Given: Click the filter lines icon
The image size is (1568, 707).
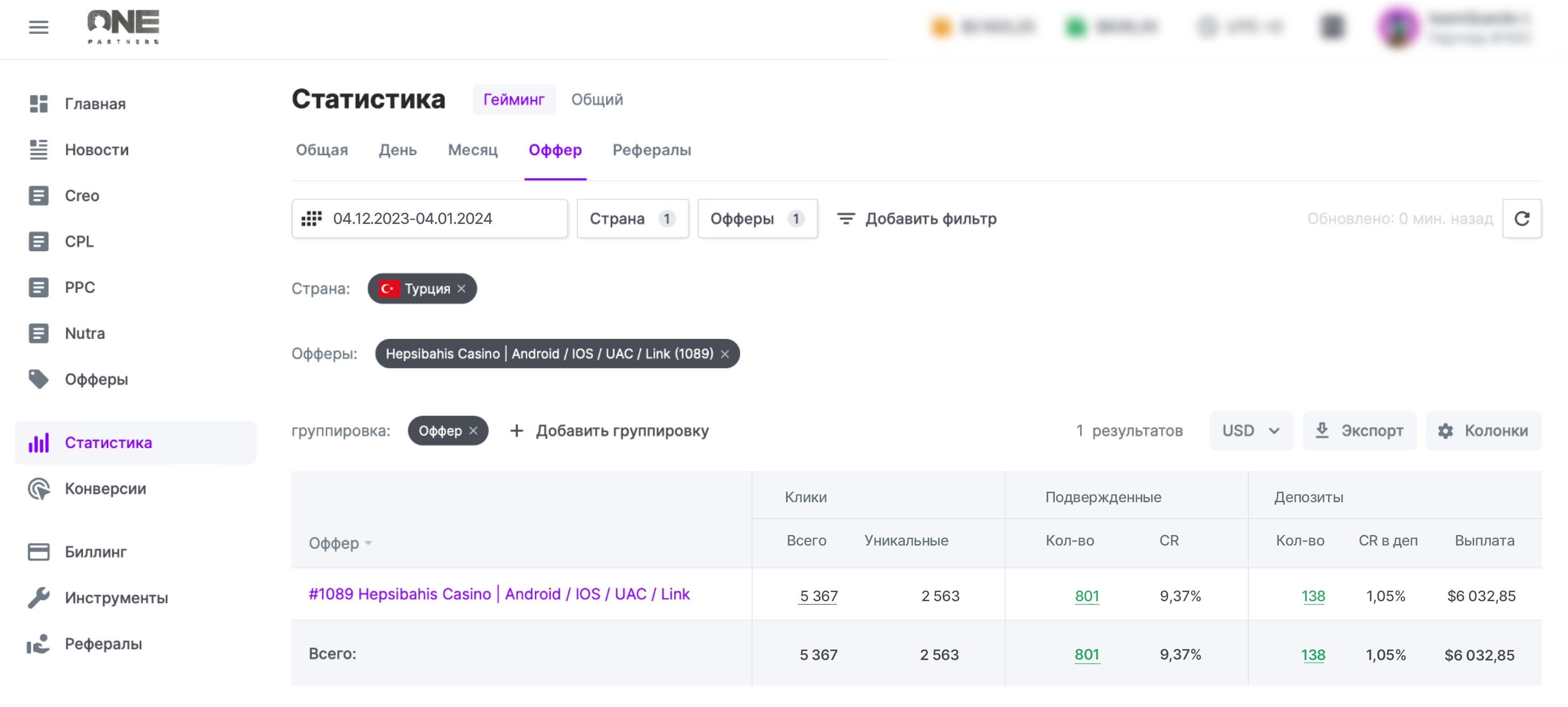Looking at the screenshot, I should (x=846, y=218).
